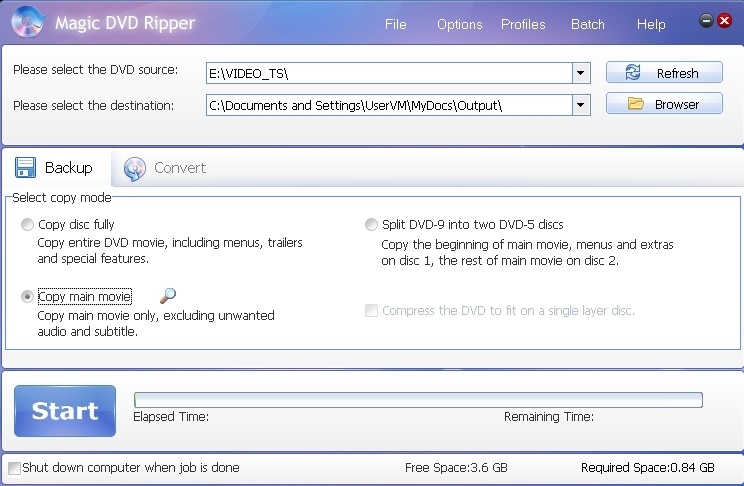Image resolution: width=744 pixels, height=486 pixels.
Task: Open the magnifier preview next to Copy main movie
Action: pyautogui.click(x=167, y=296)
